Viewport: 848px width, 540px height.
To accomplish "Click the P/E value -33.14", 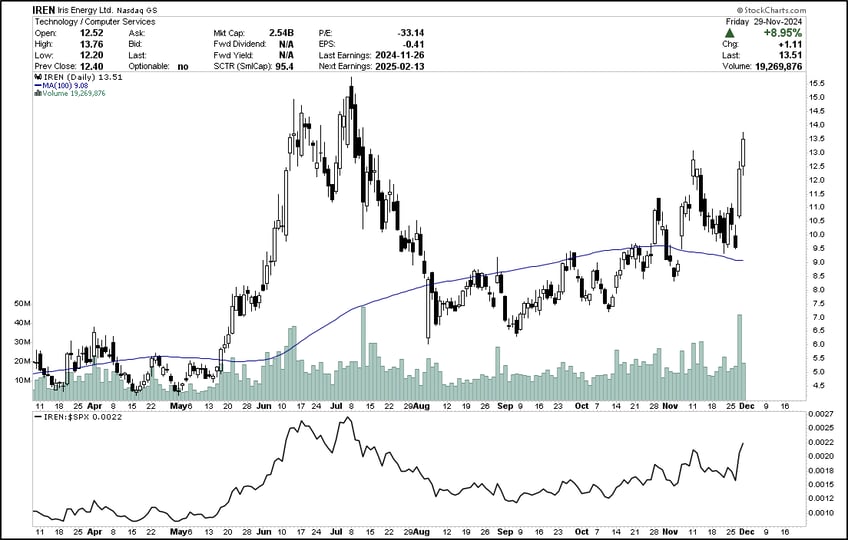I will pyautogui.click(x=410, y=33).
